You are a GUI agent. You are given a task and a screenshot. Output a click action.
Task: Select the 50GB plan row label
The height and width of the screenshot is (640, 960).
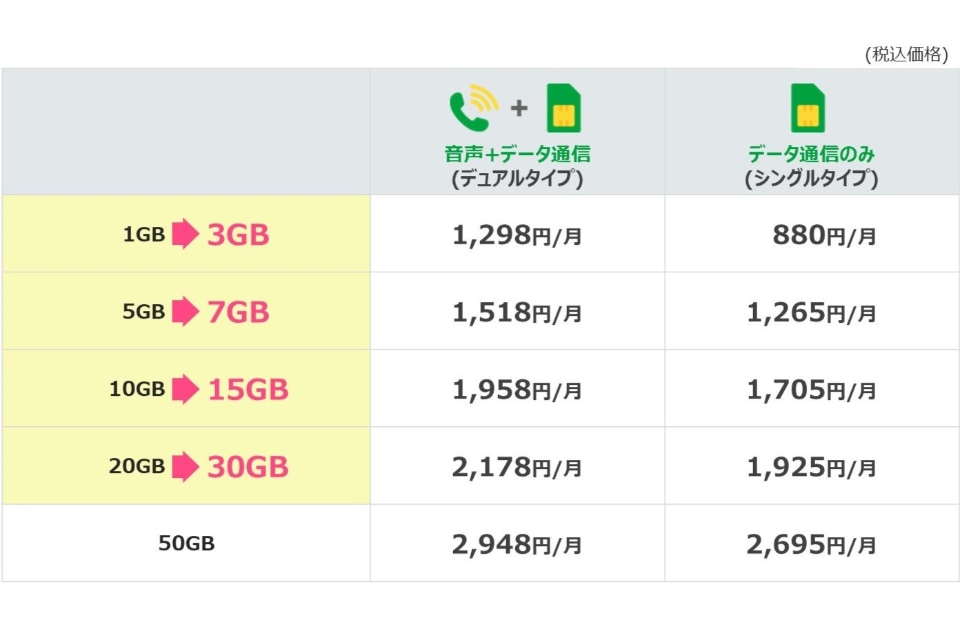(186, 544)
